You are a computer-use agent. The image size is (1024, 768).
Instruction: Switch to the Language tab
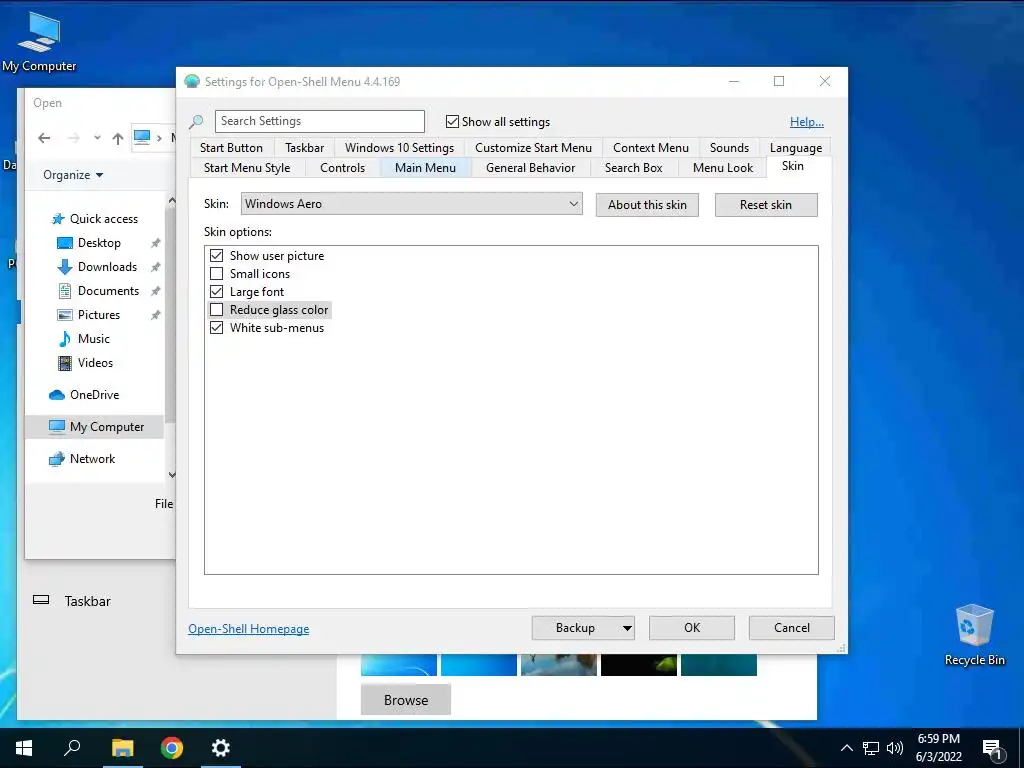pyautogui.click(x=795, y=148)
